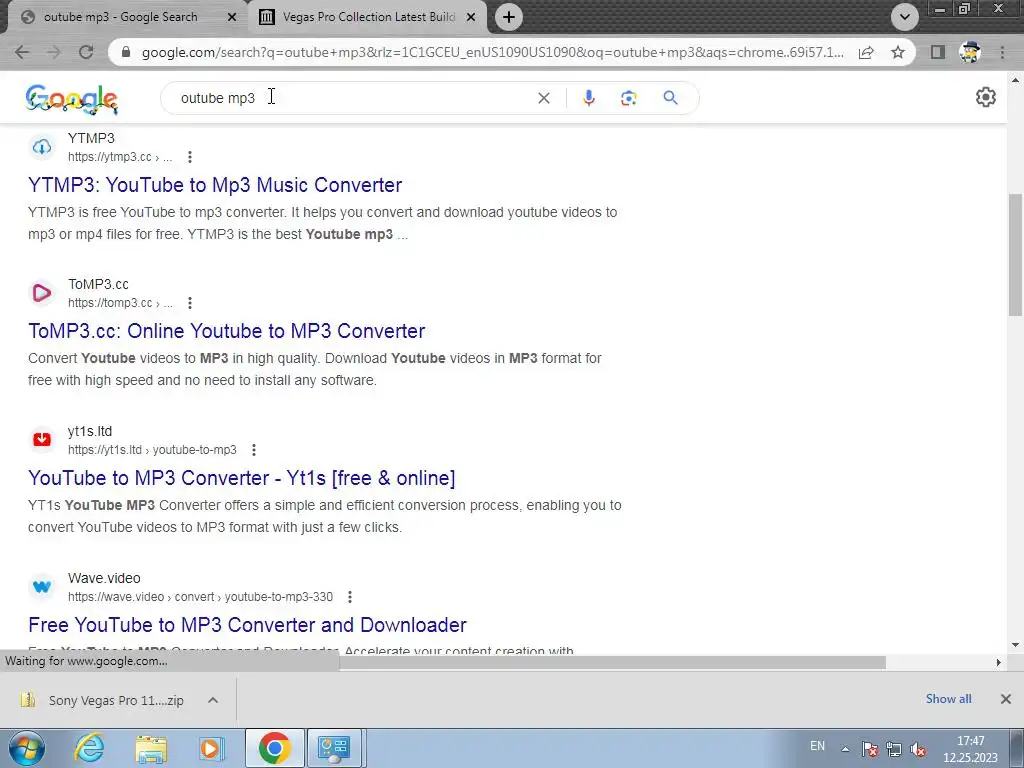Click the horizontal scrollbar right arrow
Screen dimensions: 1024x768
coord(998,662)
